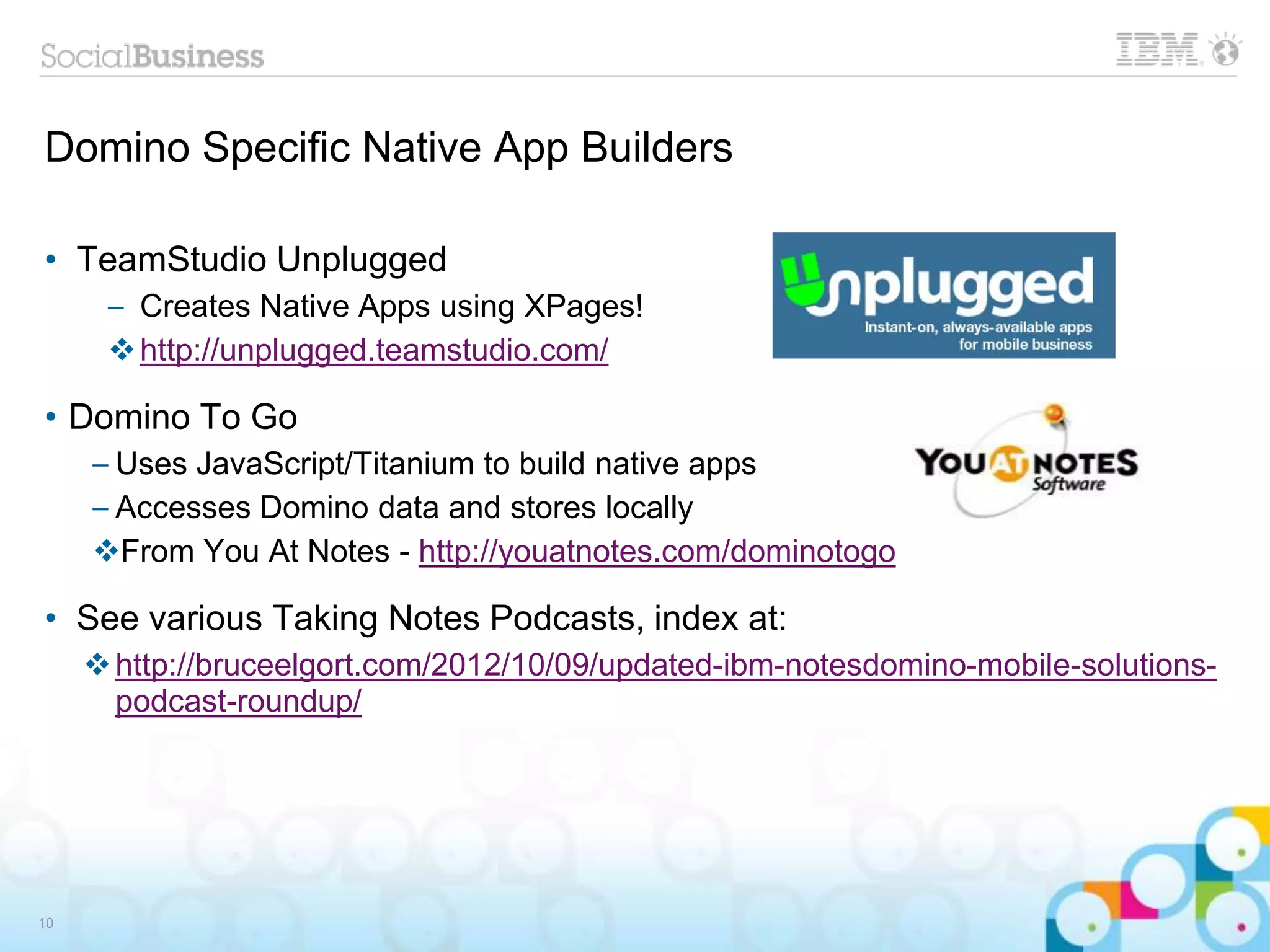1270x952 pixels.
Task: Click 'Creates Native Apps using XPages!' text
Action: coord(392,306)
